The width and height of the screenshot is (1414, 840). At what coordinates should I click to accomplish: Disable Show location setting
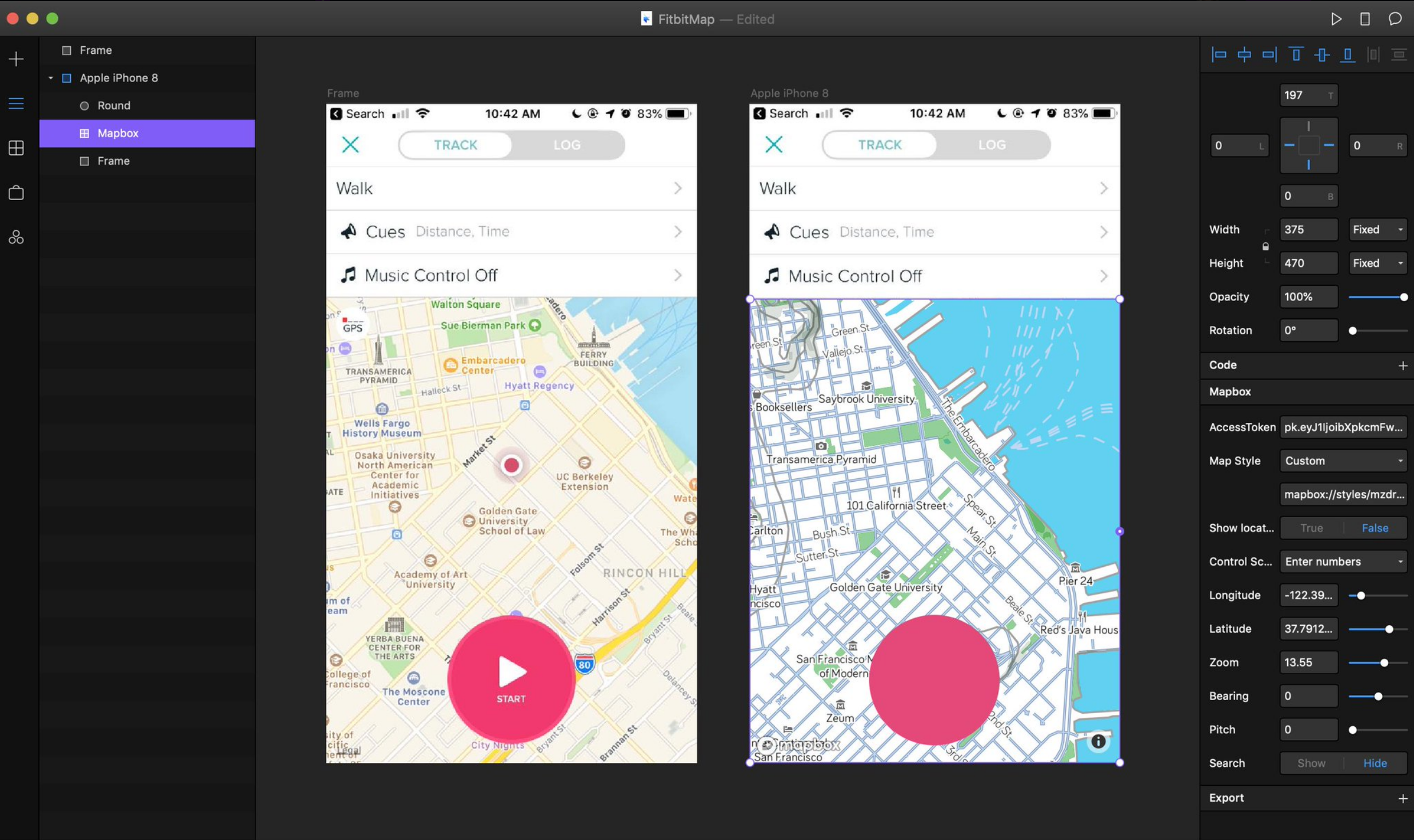click(1375, 527)
